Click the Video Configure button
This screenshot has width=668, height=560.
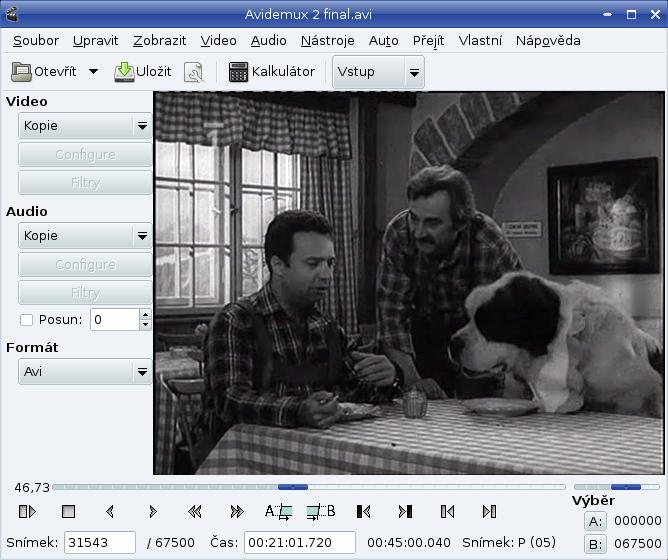click(x=85, y=155)
